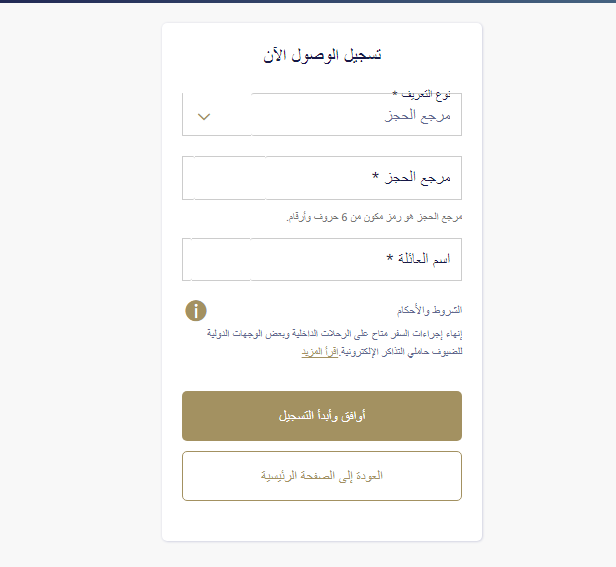616x567 pixels.
Task: Click the أوافق وأبدأ التسجيل gold button
Action: coord(322,416)
